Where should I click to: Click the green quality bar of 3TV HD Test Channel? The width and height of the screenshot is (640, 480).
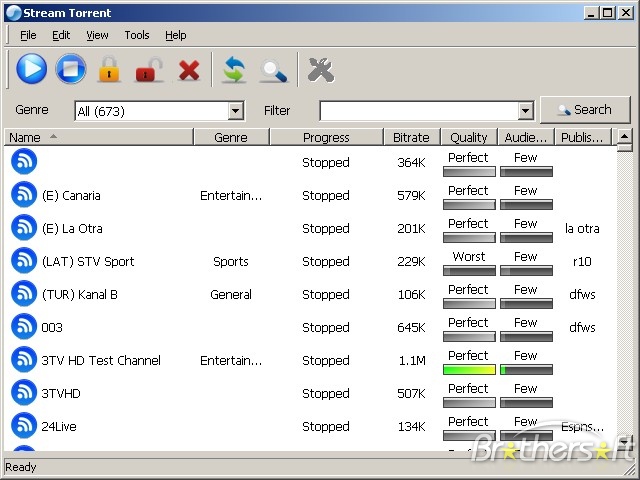[x=469, y=370]
